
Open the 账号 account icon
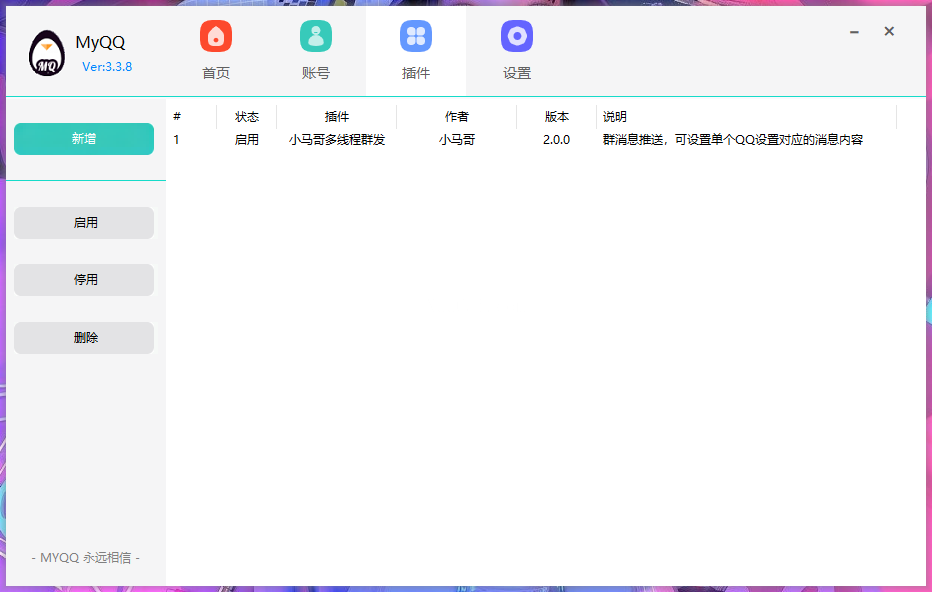pos(316,37)
